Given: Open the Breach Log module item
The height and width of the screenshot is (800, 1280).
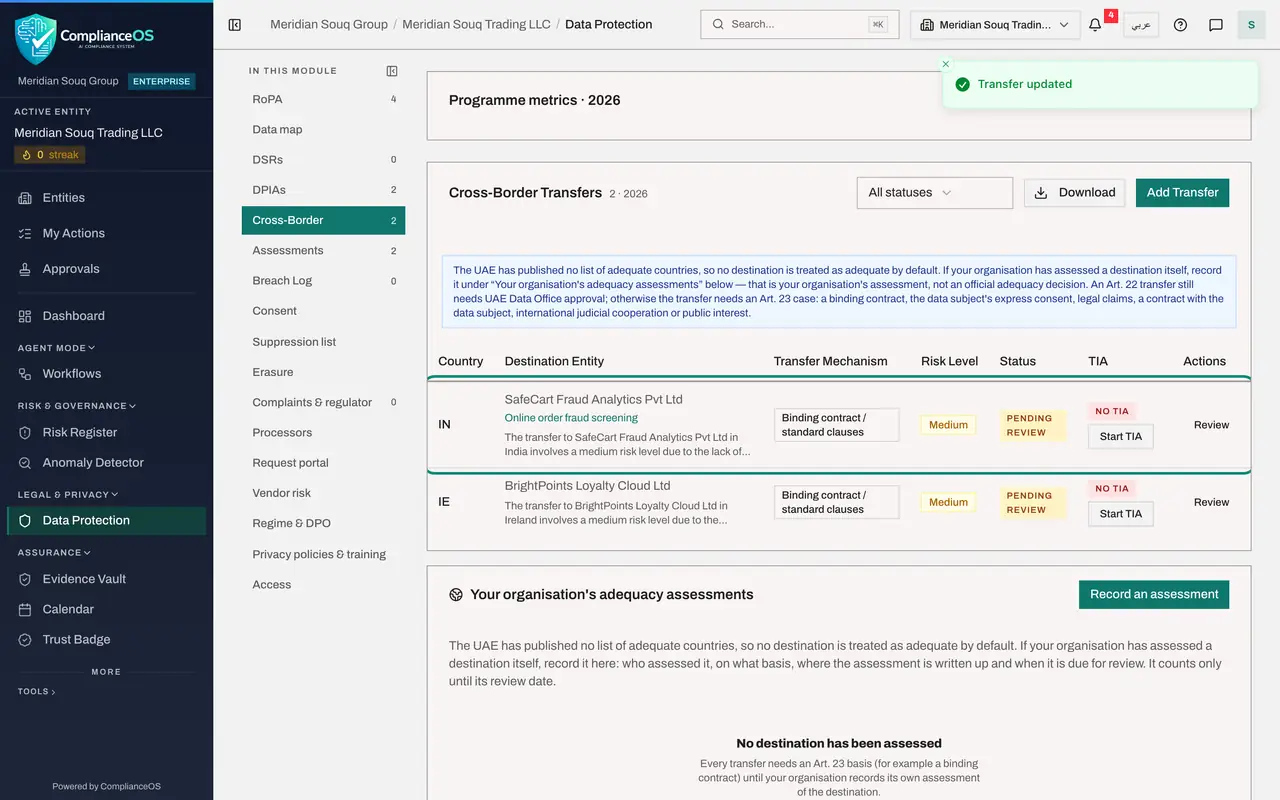Looking at the screenshot, I should (x=323, y=281).
